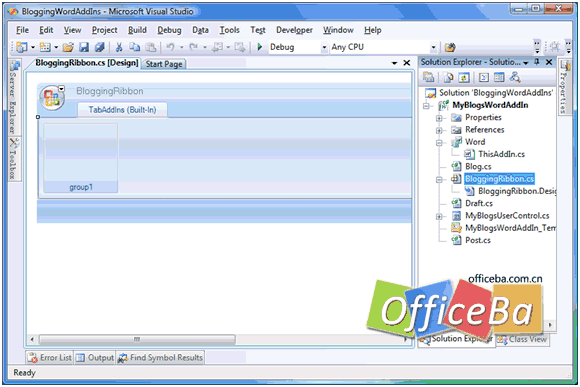Expand the Properties tree node
The height and width of the screenshot is (387, 580).
point(439,118)
